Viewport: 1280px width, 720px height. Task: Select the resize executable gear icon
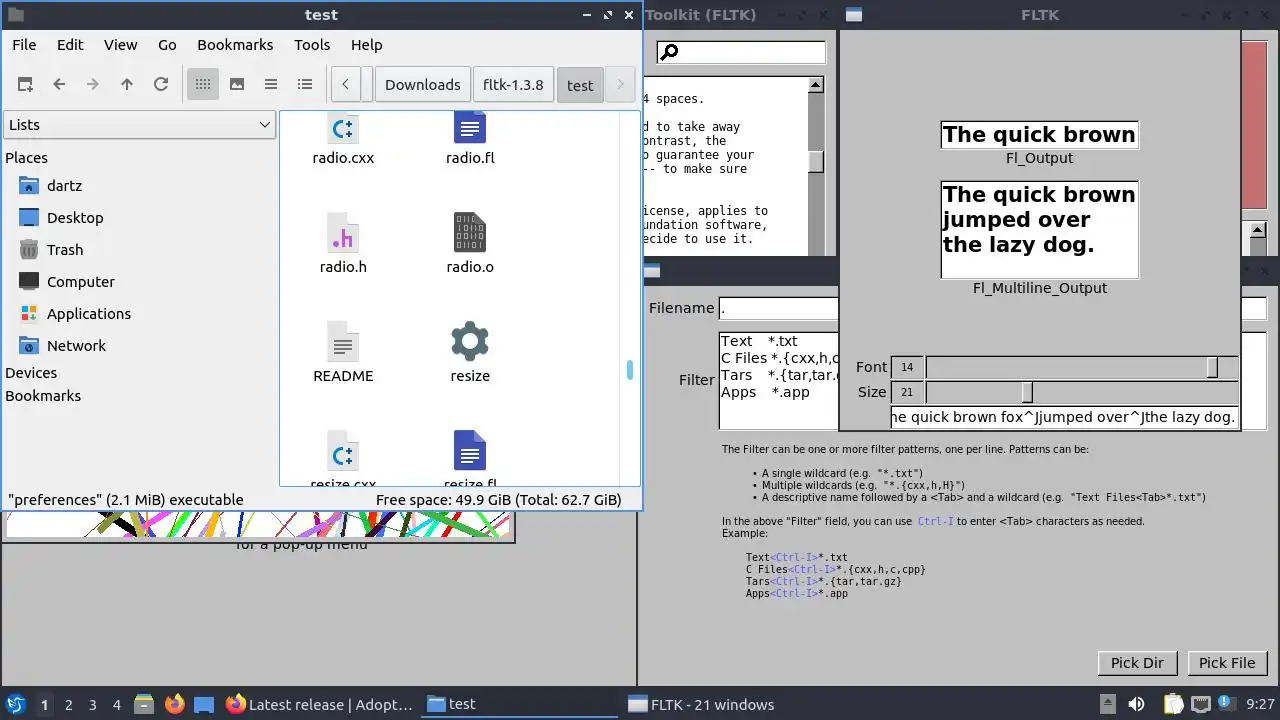point(470,341)
